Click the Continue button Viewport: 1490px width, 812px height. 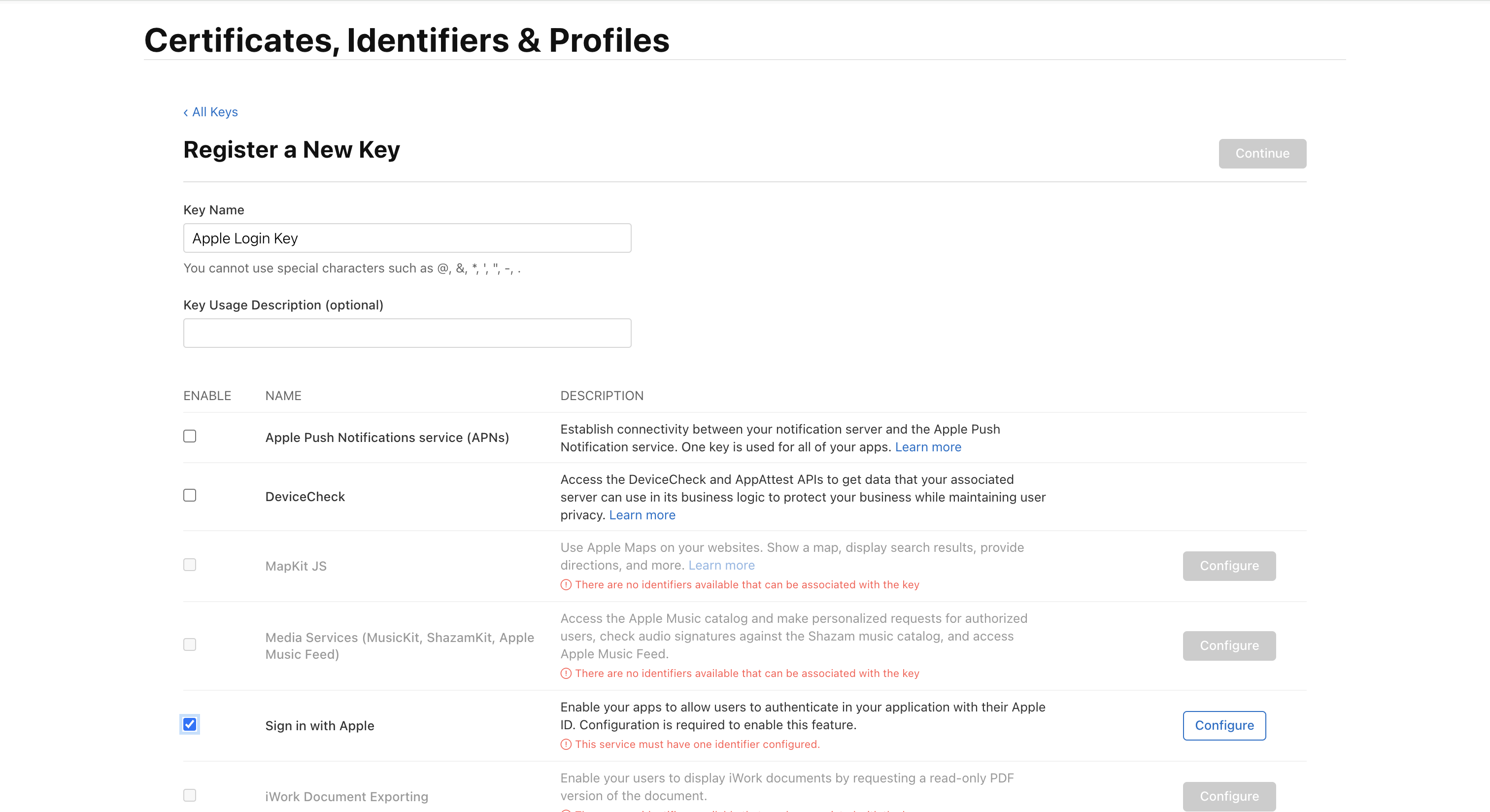[x=1261, y=153]
